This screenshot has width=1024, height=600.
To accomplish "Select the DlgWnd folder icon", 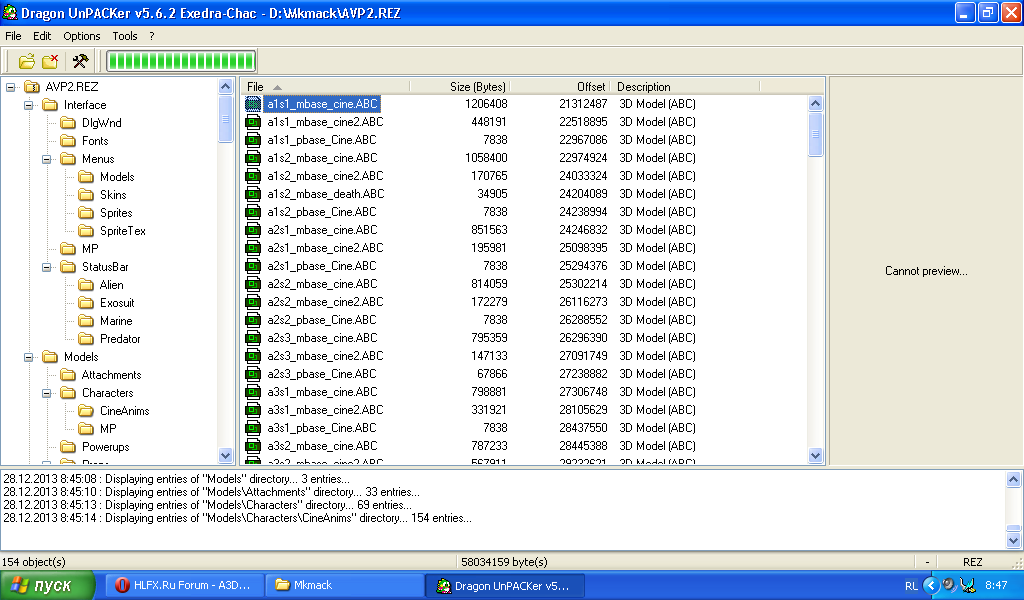I will tap(68, 123).
